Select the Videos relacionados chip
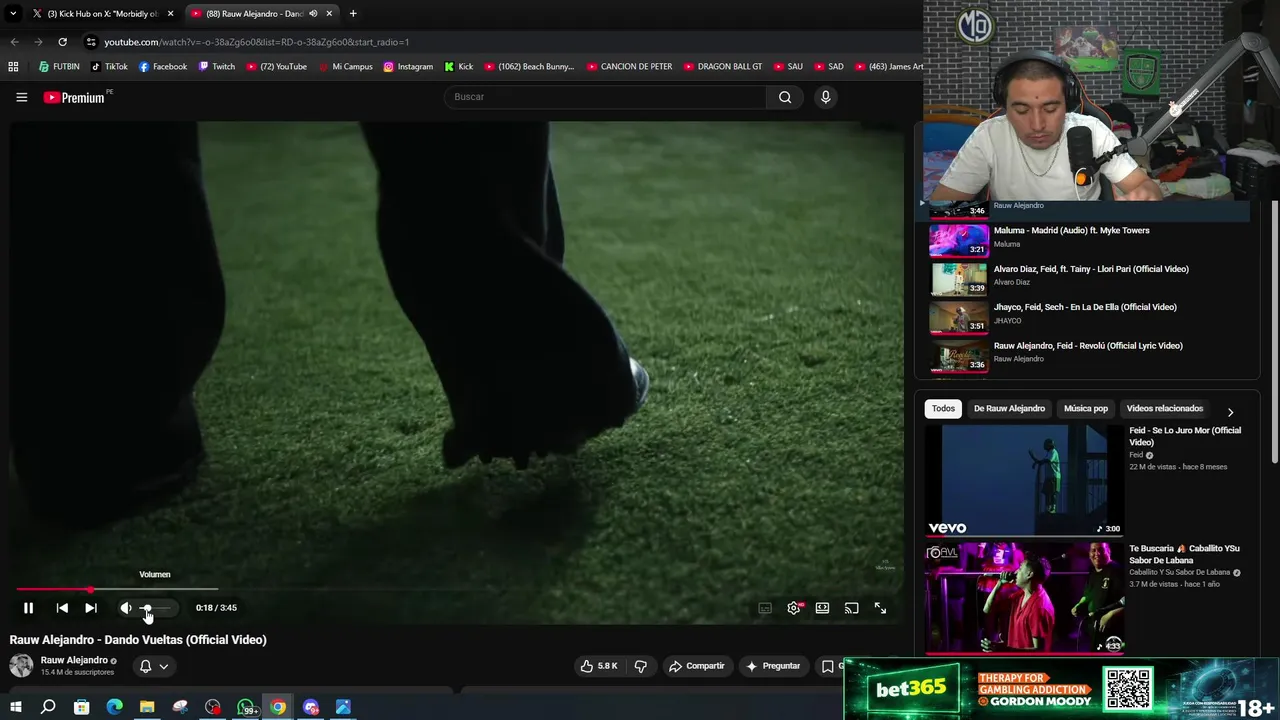Screen dimensions: 1280x720 pyautogui.click(x=1165, y=409)
